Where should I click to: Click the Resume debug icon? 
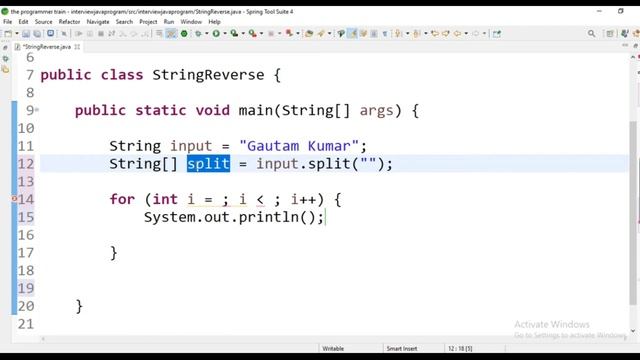[78, 33]
